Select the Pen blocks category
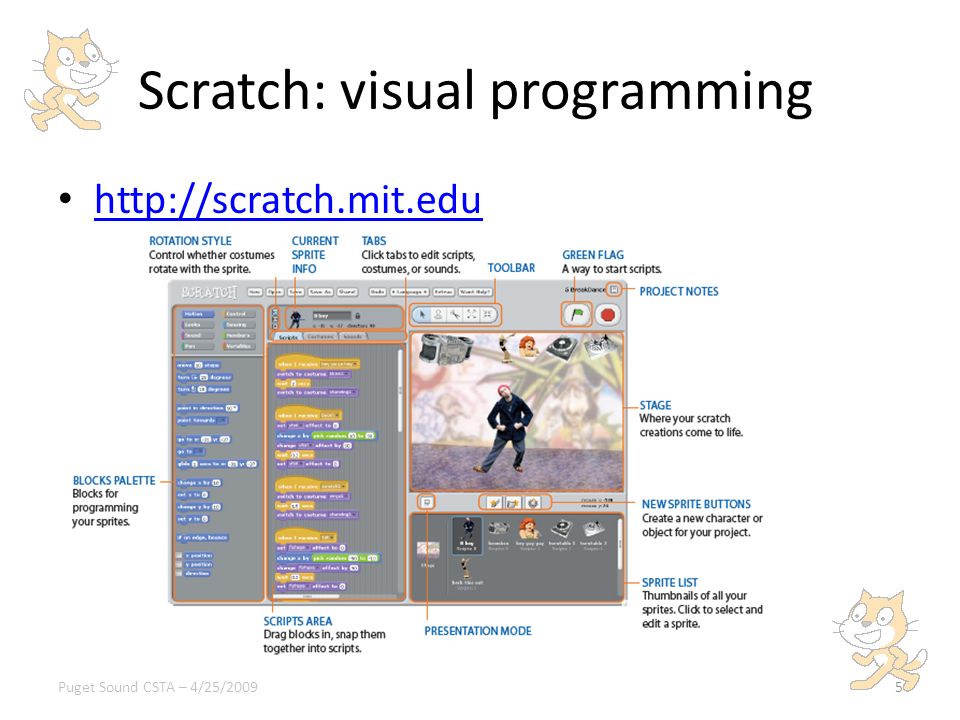 (x=198, y=347)
